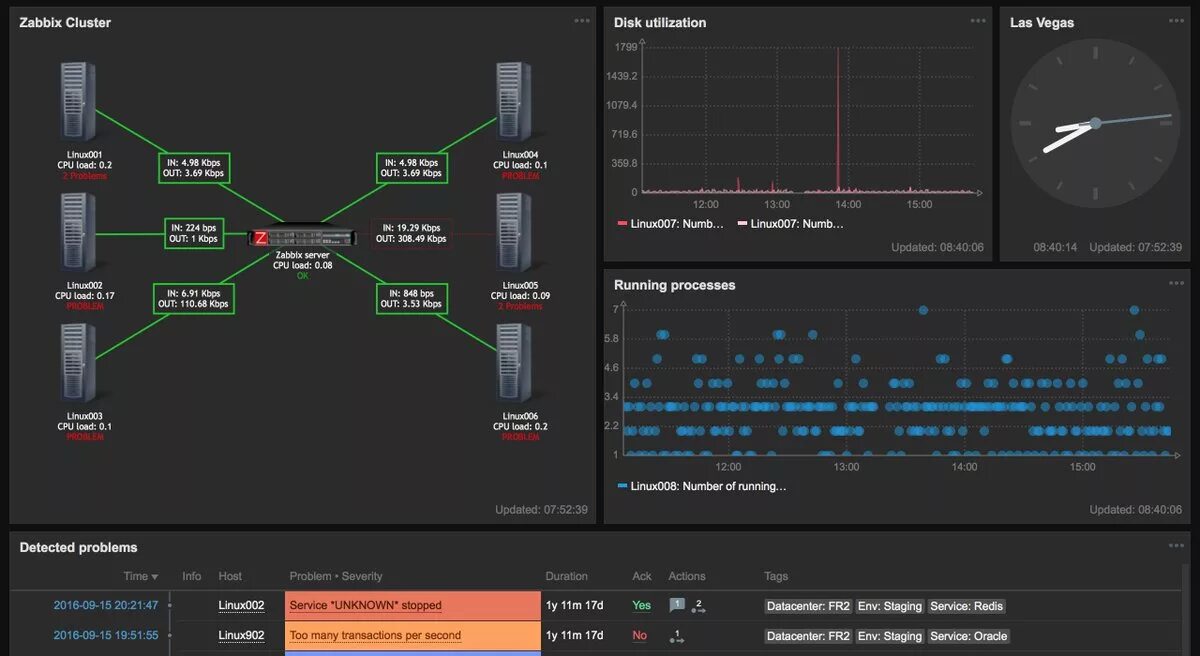Click the 'Running processes' widget title
Screen dimensions: 1200x656
click(x=675, y=285)
